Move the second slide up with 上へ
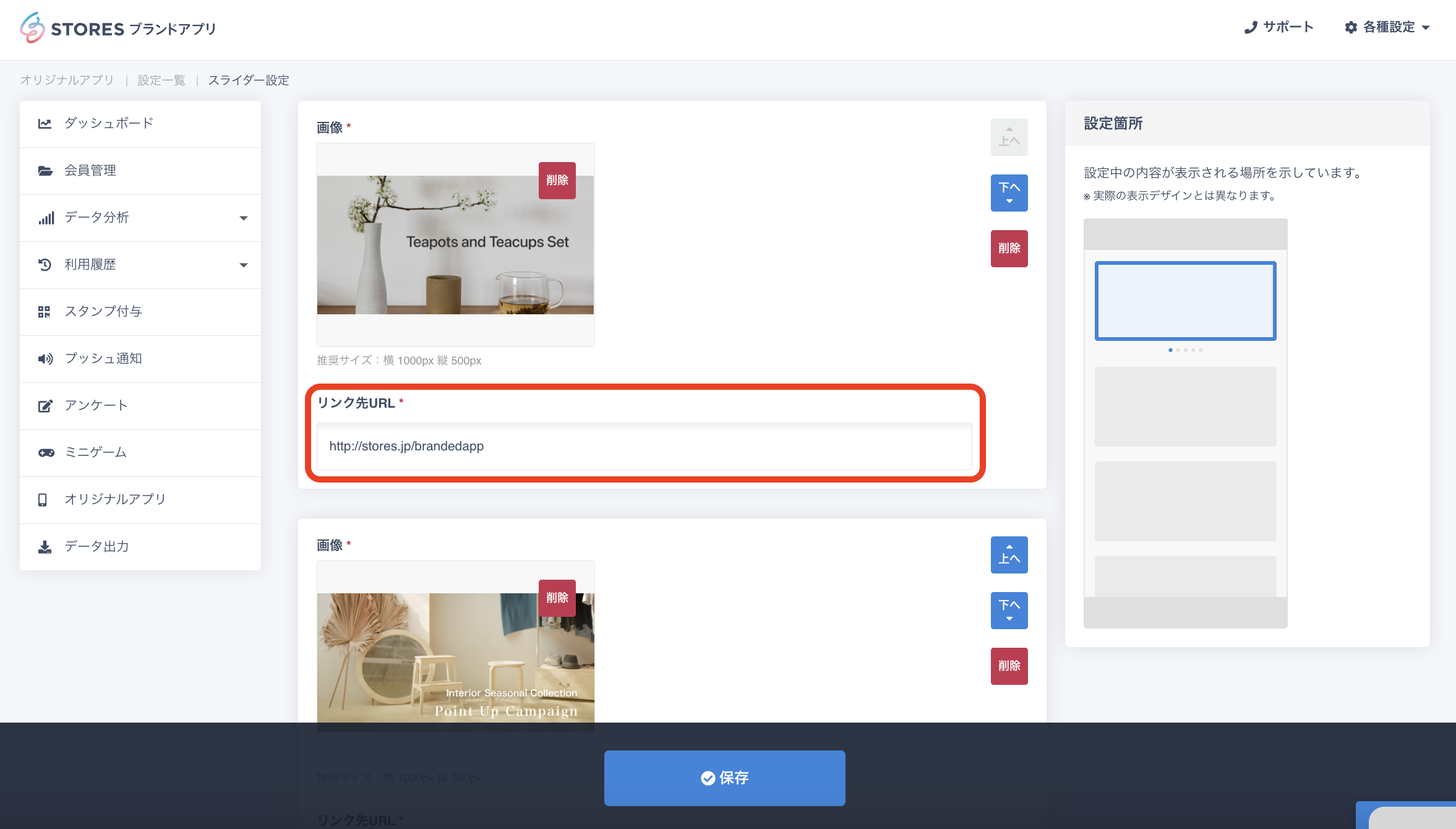This screenshot has width=1456, height=829. coord(1009,554)
